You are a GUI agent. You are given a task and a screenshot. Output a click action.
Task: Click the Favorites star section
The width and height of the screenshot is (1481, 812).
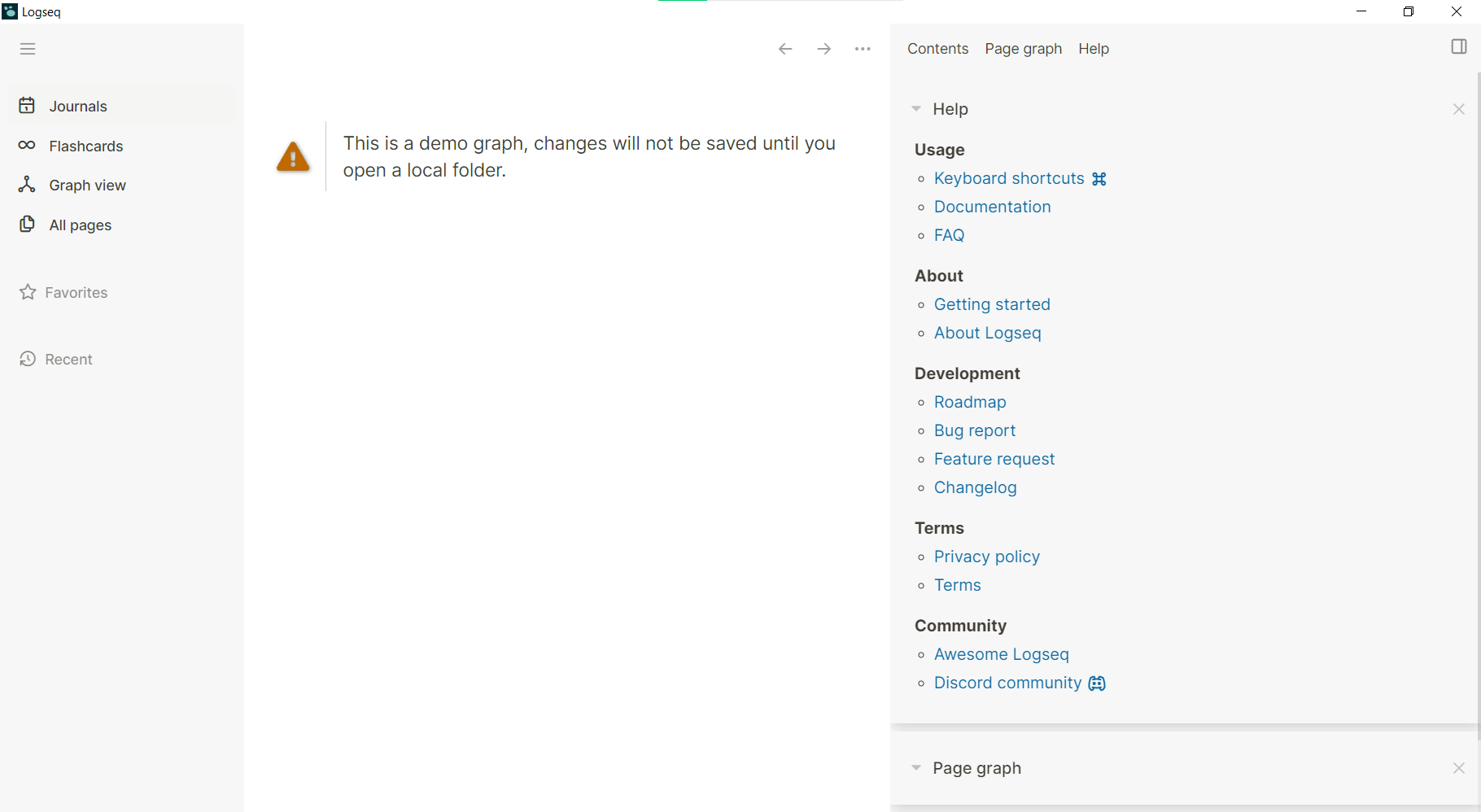(x=63, y=292)
